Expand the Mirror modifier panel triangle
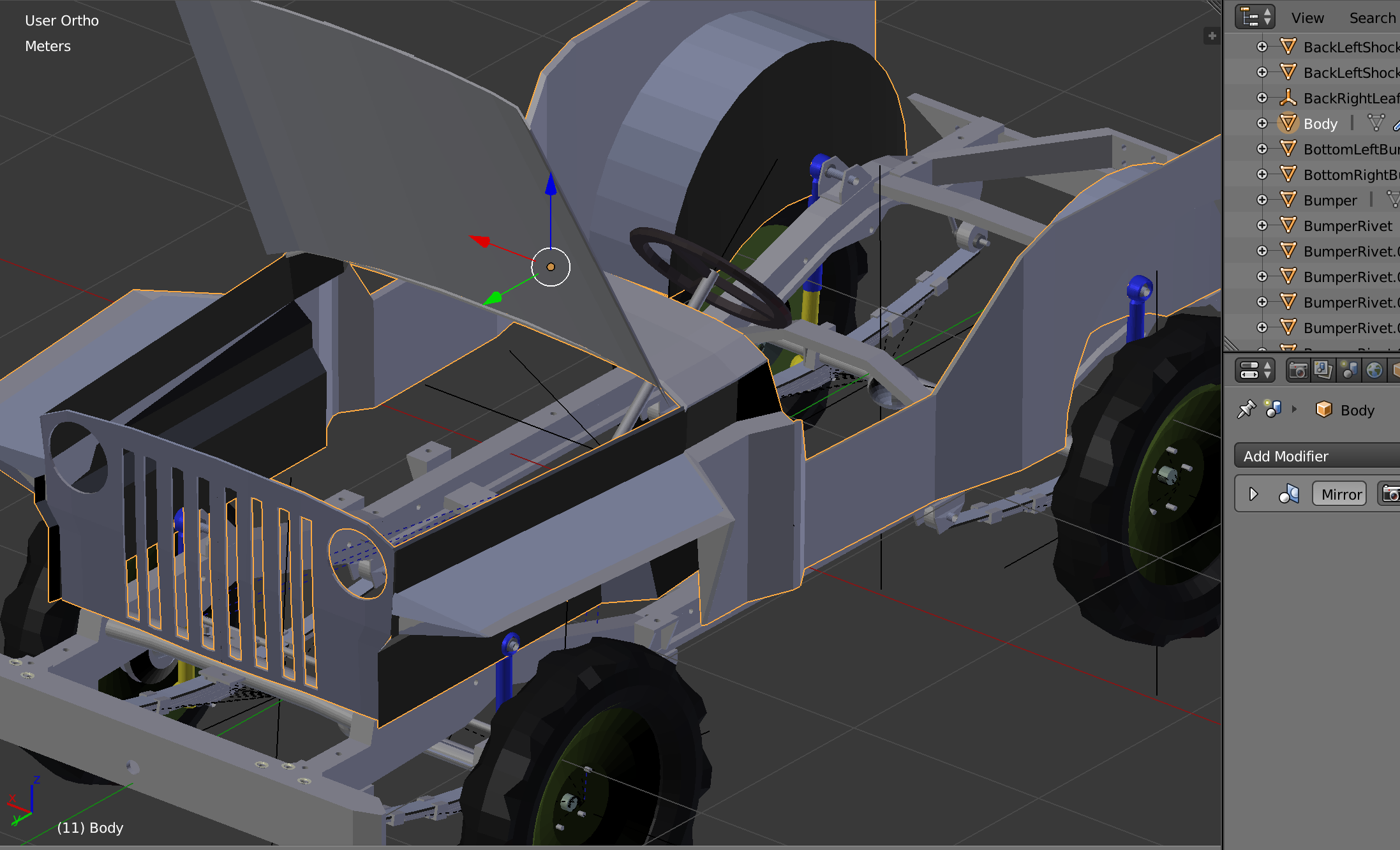1400x850 pixels. 1253,495
